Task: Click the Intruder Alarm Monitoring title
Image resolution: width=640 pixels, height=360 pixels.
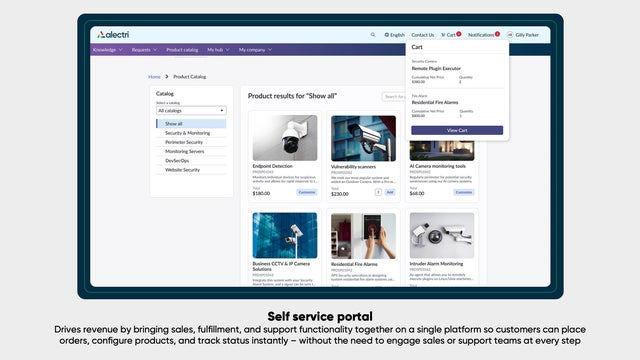Action: coord(436,264)
